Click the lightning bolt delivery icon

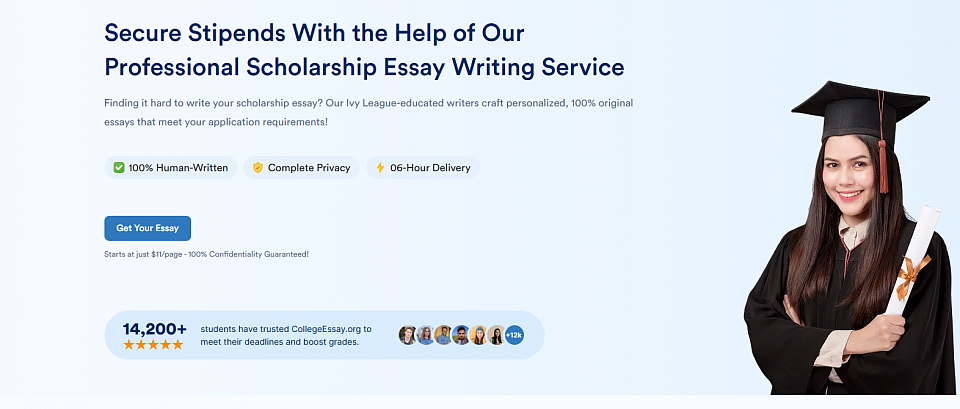(x=380, y=168)
